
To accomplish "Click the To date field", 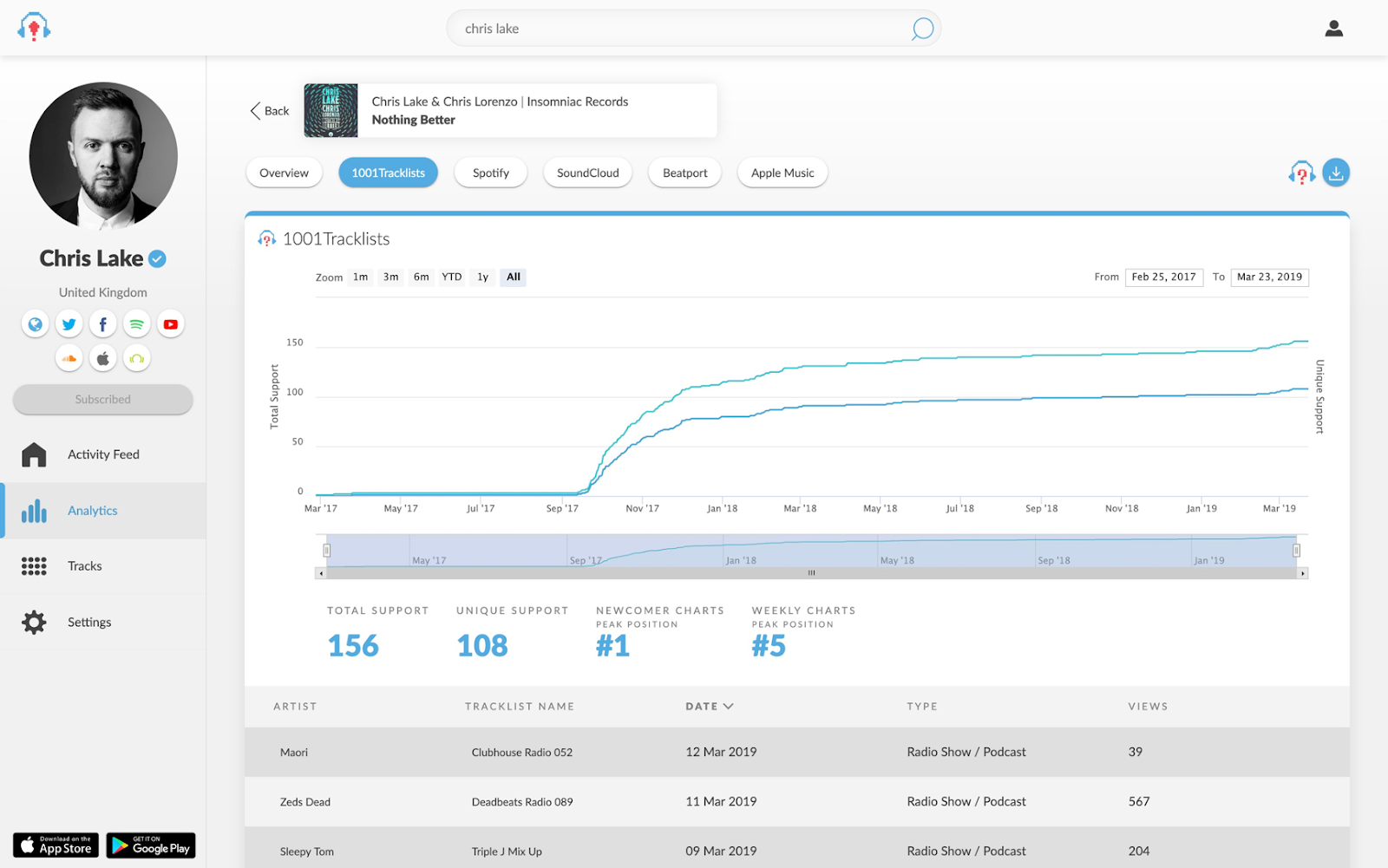I will point(1270,277).
